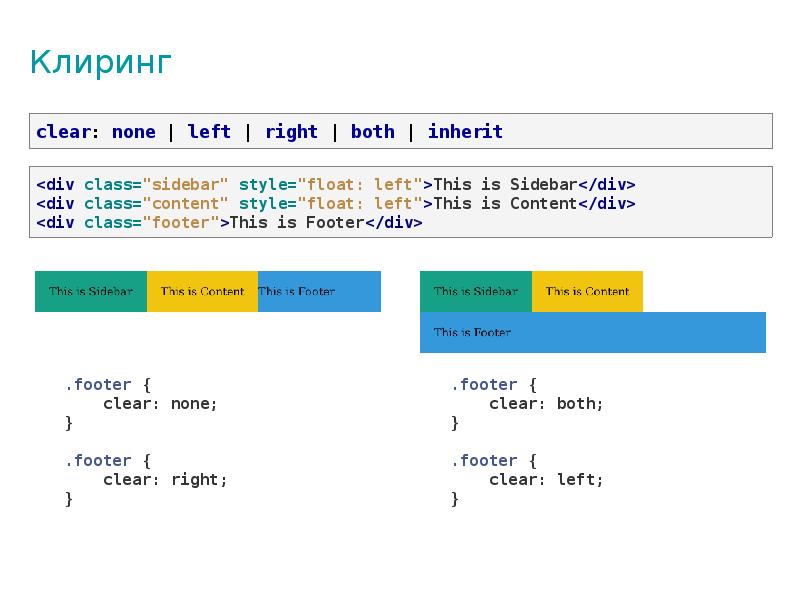This screenshot has width=800, height=599.
Task: Click the "clear: both;" CSS rule
Action: pos(546,404)
